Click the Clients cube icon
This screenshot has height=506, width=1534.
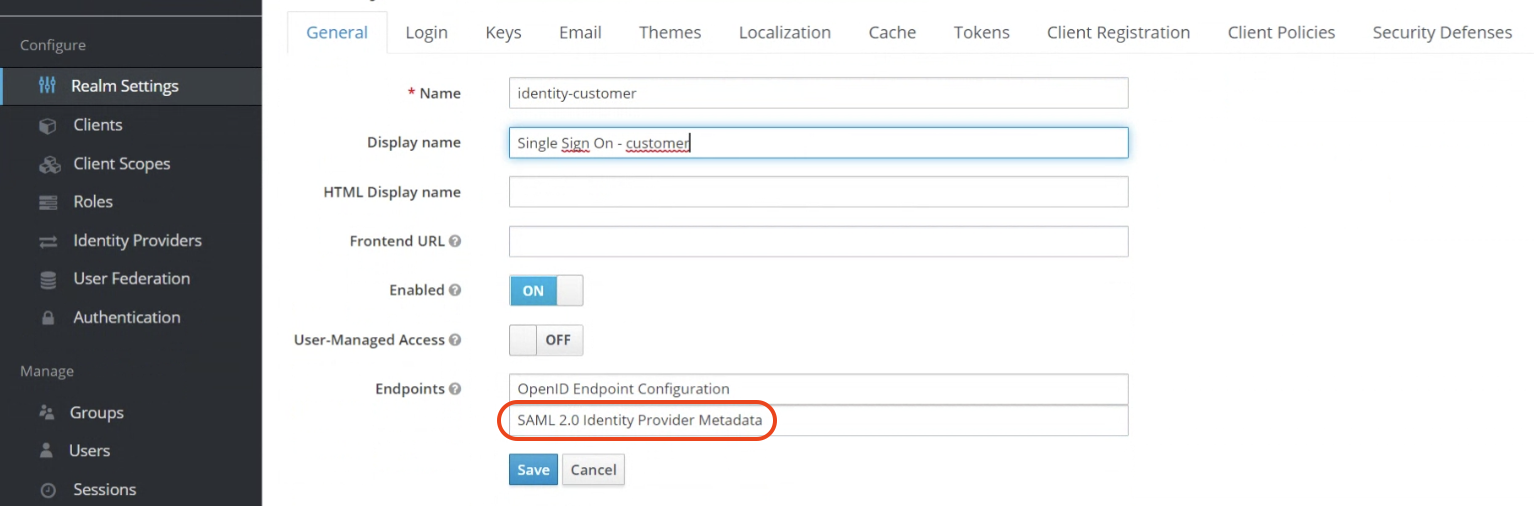point(47,126)
